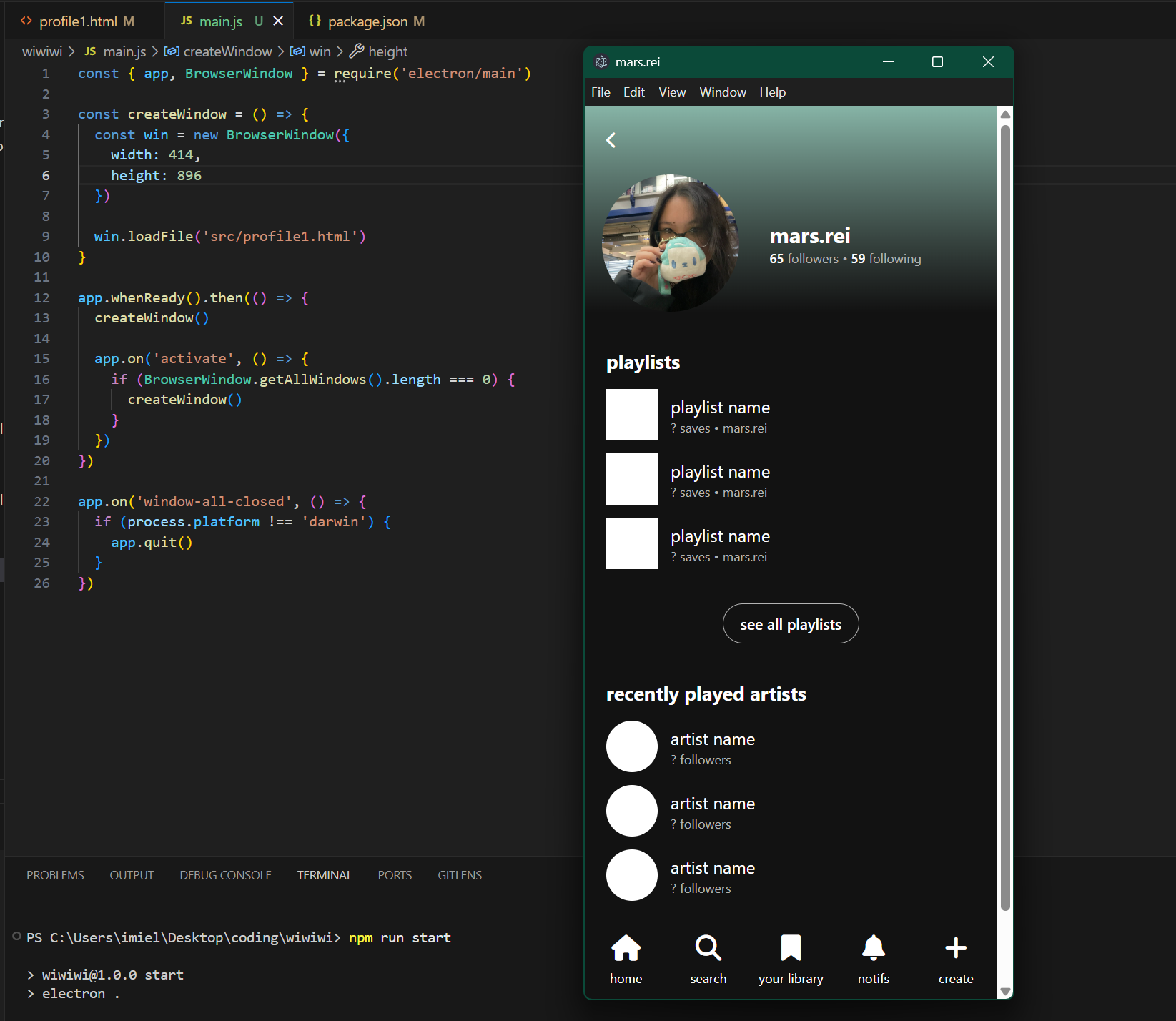The width and height of the screenshot is (1176, 1021).
Task: Switch to the profile1.html tab
Action: pyautogui.click(x=78, y=21)
